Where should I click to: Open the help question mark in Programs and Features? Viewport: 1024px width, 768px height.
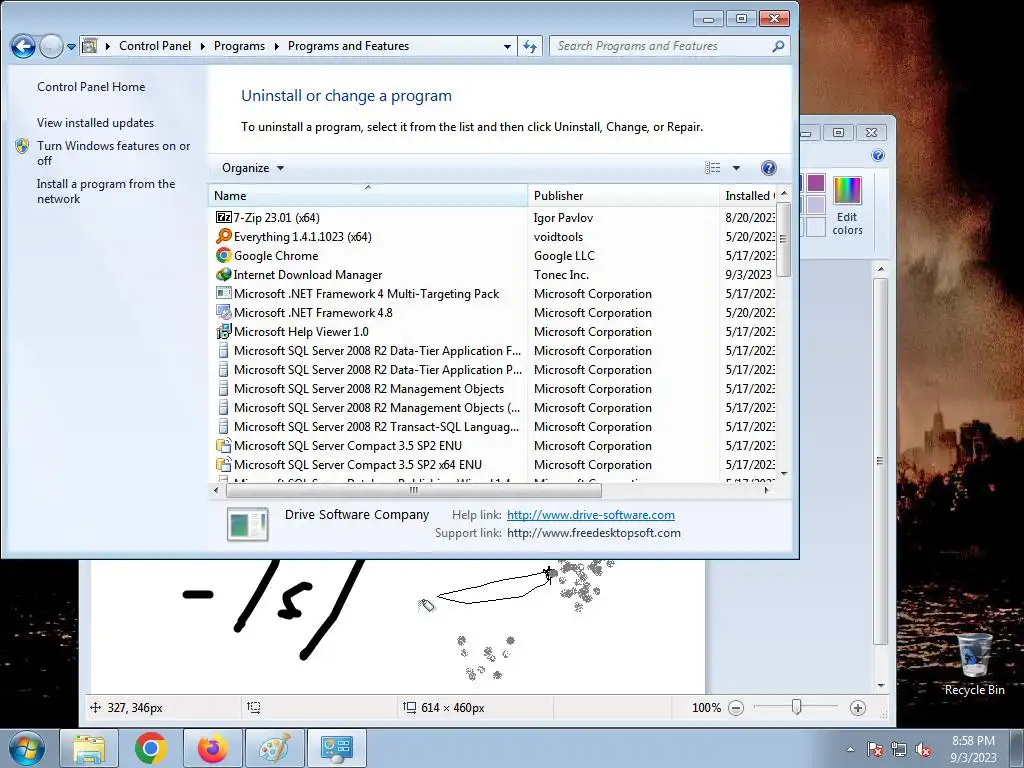coord(769,168)
